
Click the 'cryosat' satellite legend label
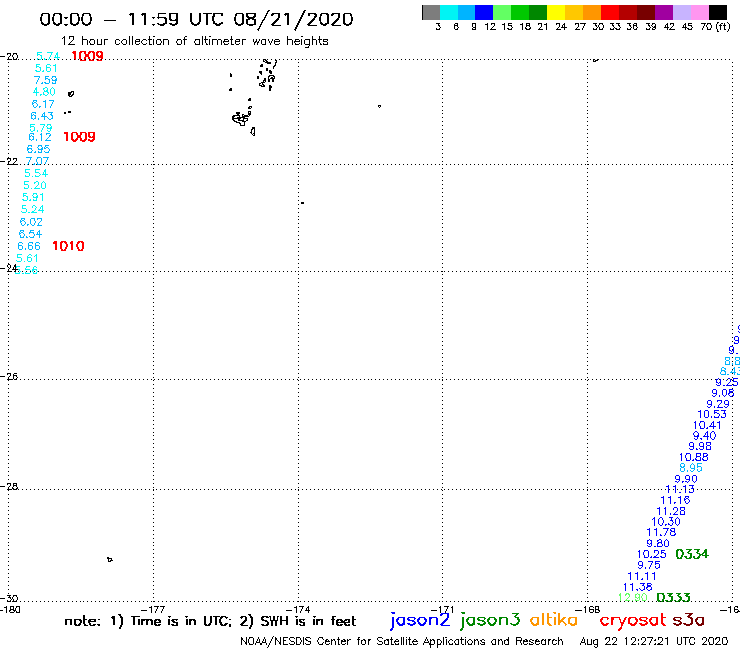pyautogui.click(x=632, y=621)
